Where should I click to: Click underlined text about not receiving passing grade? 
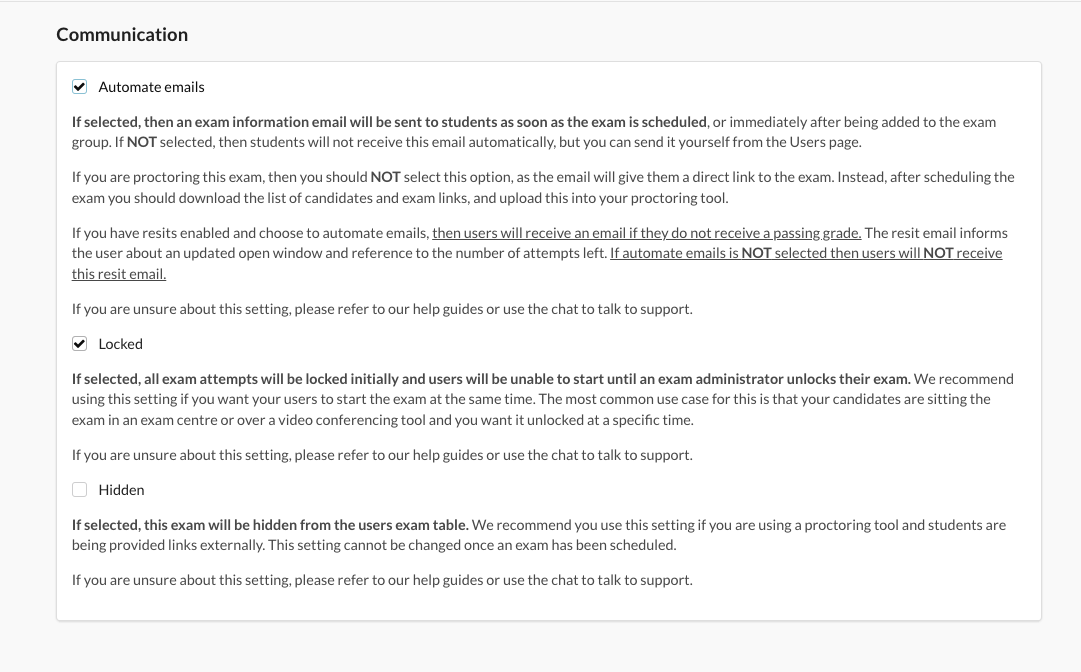(646, 233)
